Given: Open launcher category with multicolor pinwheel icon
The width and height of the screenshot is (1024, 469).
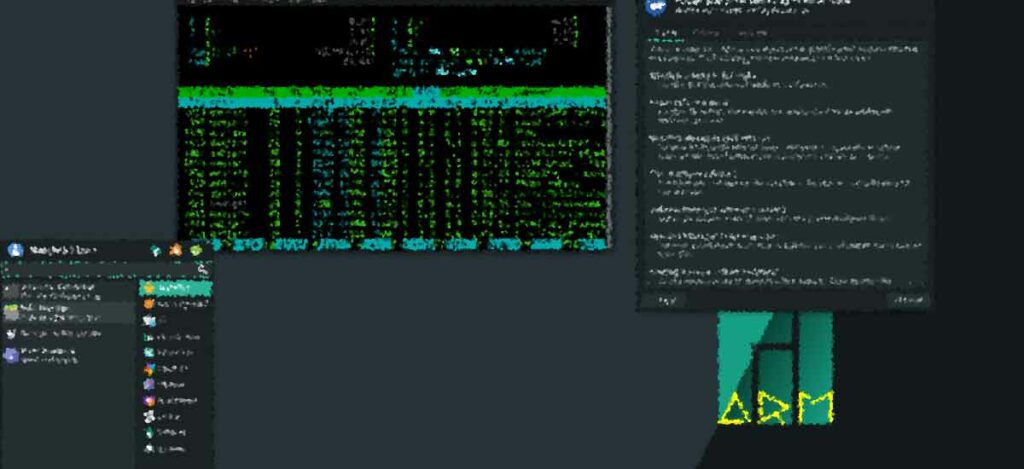Looking at the screenshot, I should pos(175,368).
